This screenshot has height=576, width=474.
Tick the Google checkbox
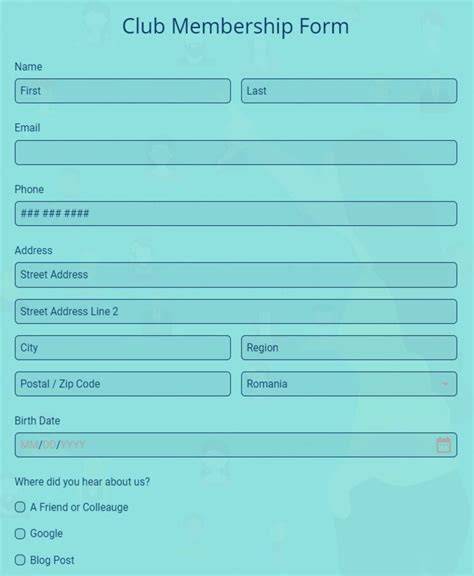coord(20,533)
